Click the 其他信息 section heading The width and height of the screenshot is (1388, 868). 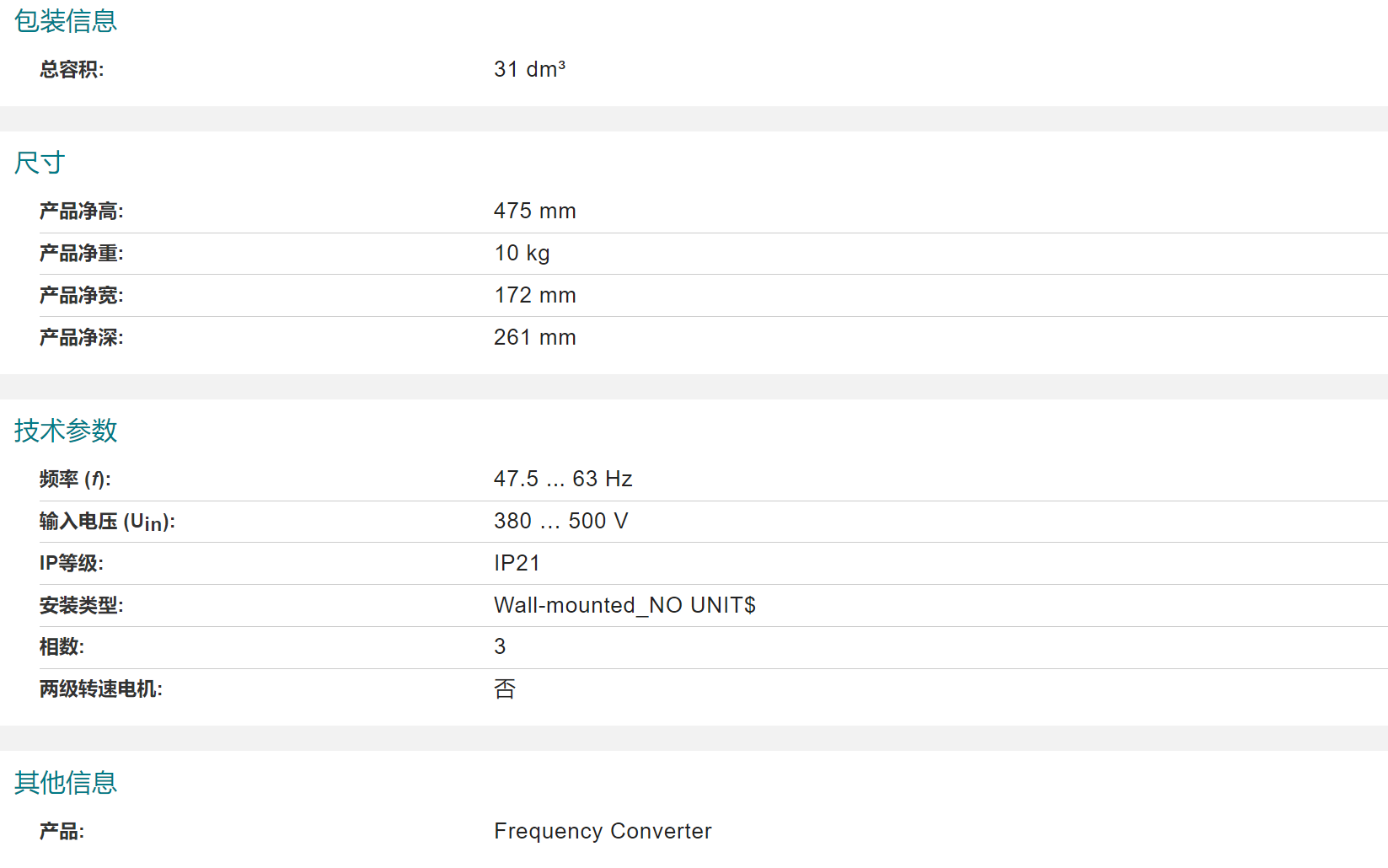(66, 783)
